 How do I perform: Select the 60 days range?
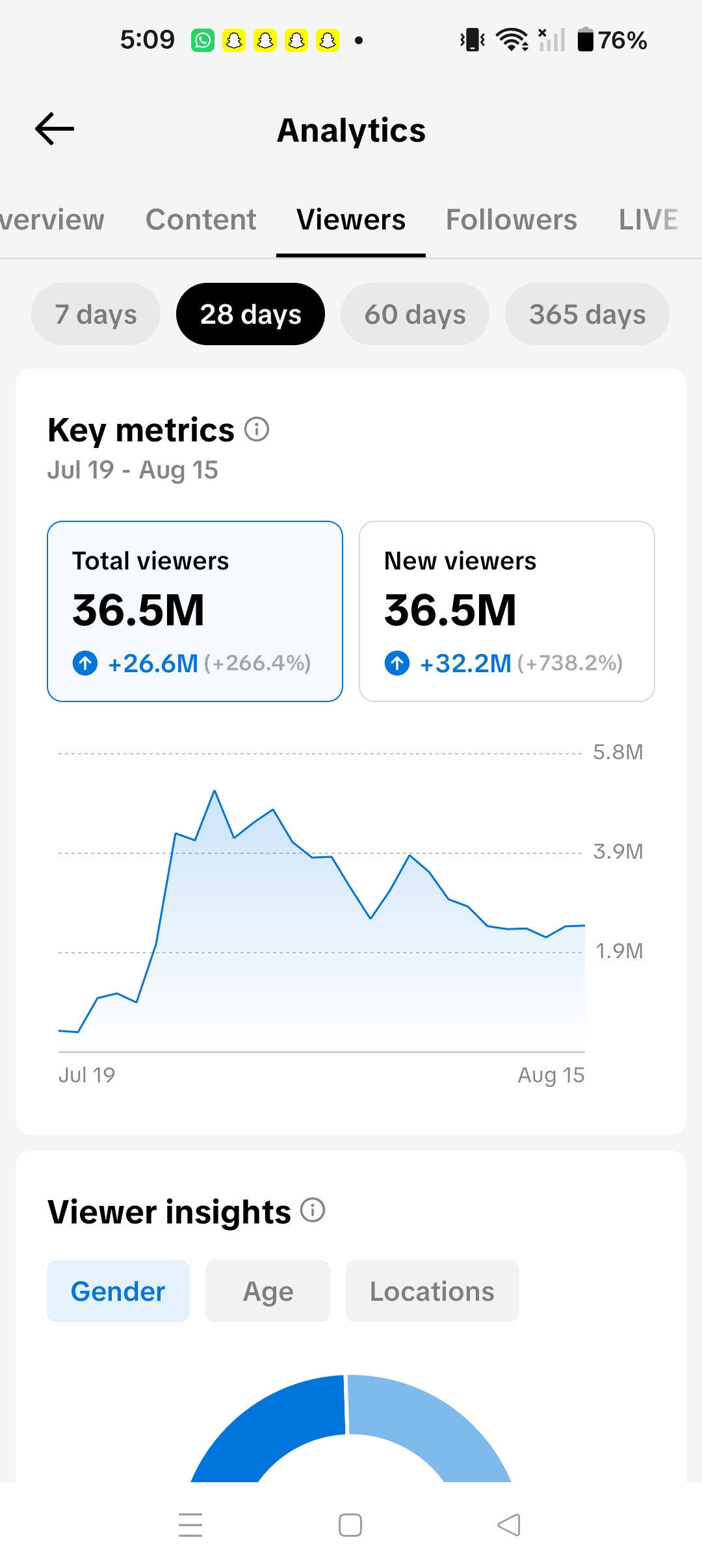tap(415, 314)
